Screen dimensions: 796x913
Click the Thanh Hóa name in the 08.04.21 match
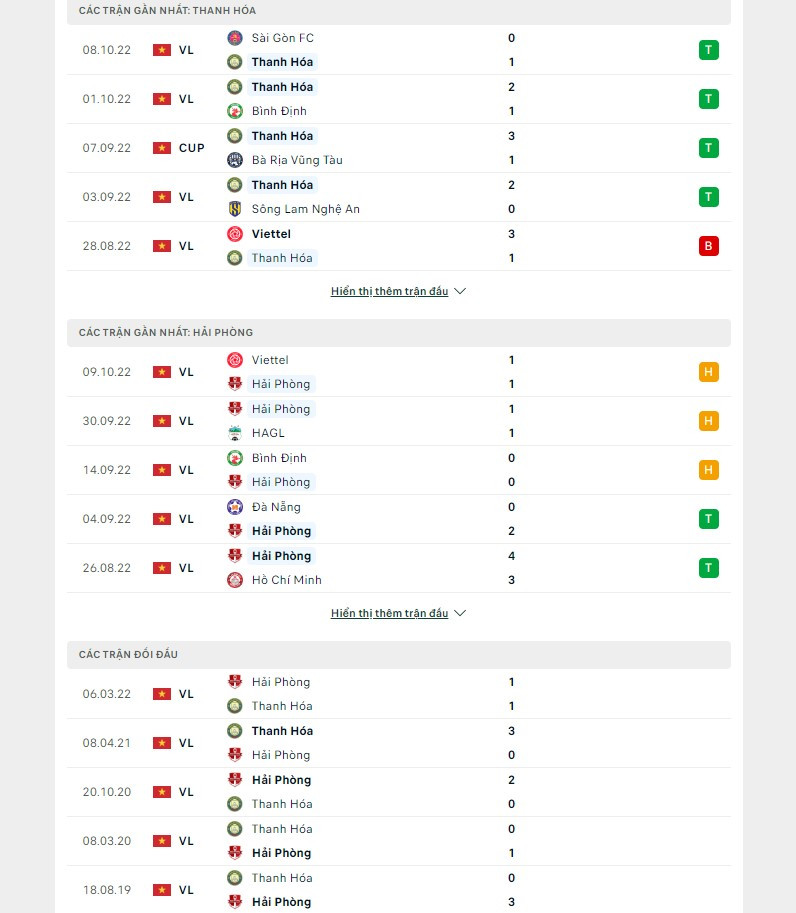tap(282, 731)
